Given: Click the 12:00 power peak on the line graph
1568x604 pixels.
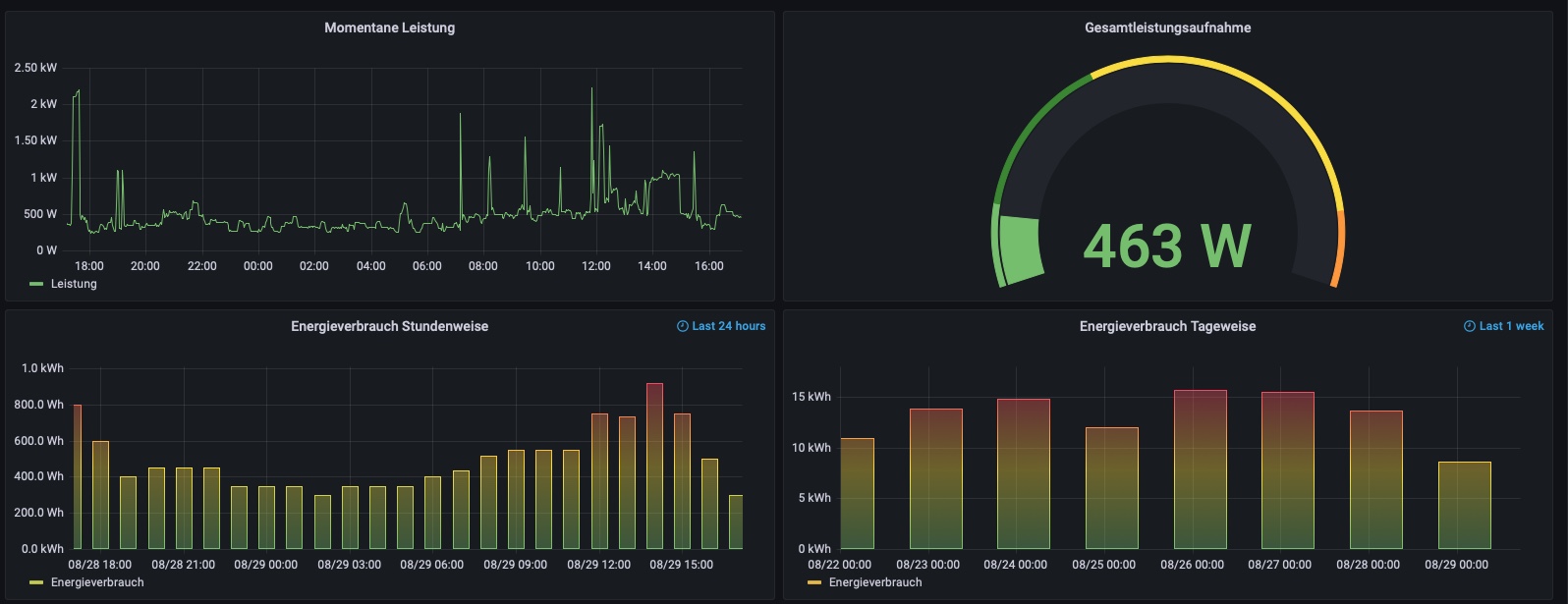Looking at the screenshot, I should click(592, 93).
